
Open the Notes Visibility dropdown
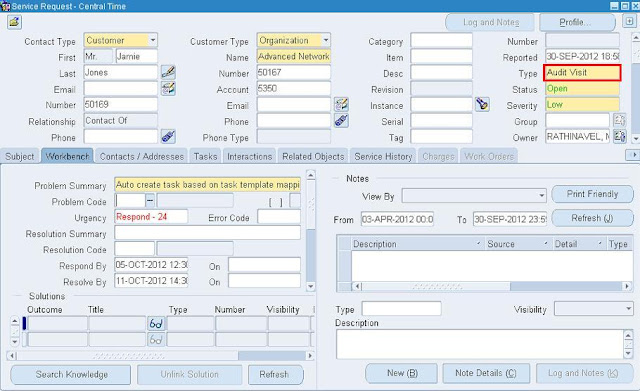coord(629,309)
